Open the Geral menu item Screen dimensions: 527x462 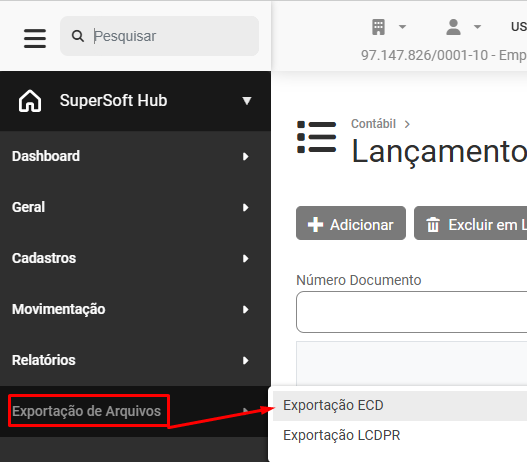(135, 207)
